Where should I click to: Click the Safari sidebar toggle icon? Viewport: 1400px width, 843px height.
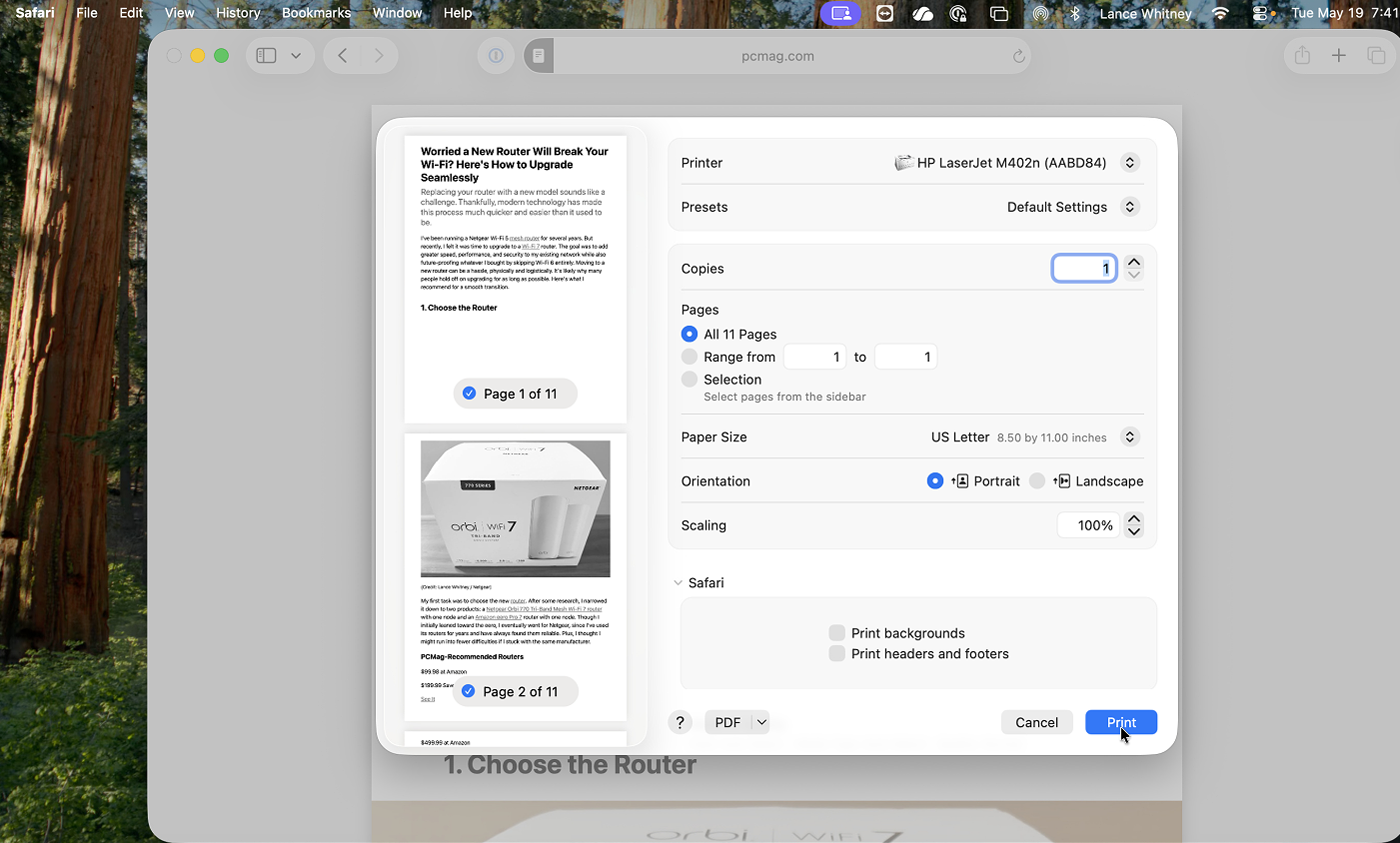[x=266, y=56]
